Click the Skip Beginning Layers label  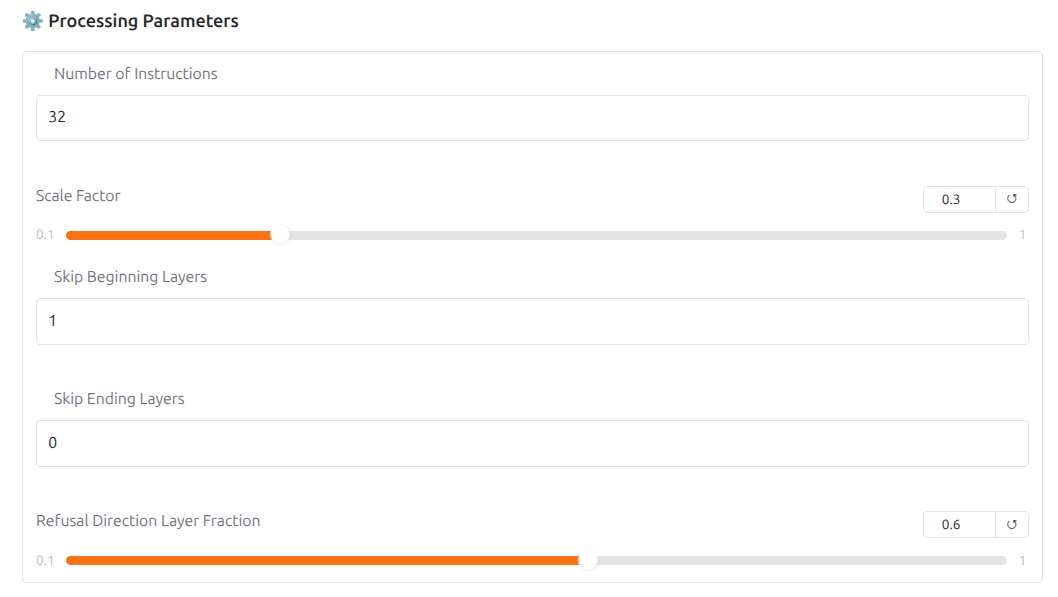point(131,276)
